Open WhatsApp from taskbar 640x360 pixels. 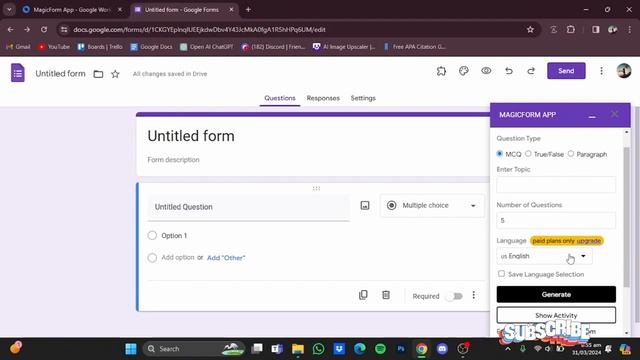pos(318,349)
